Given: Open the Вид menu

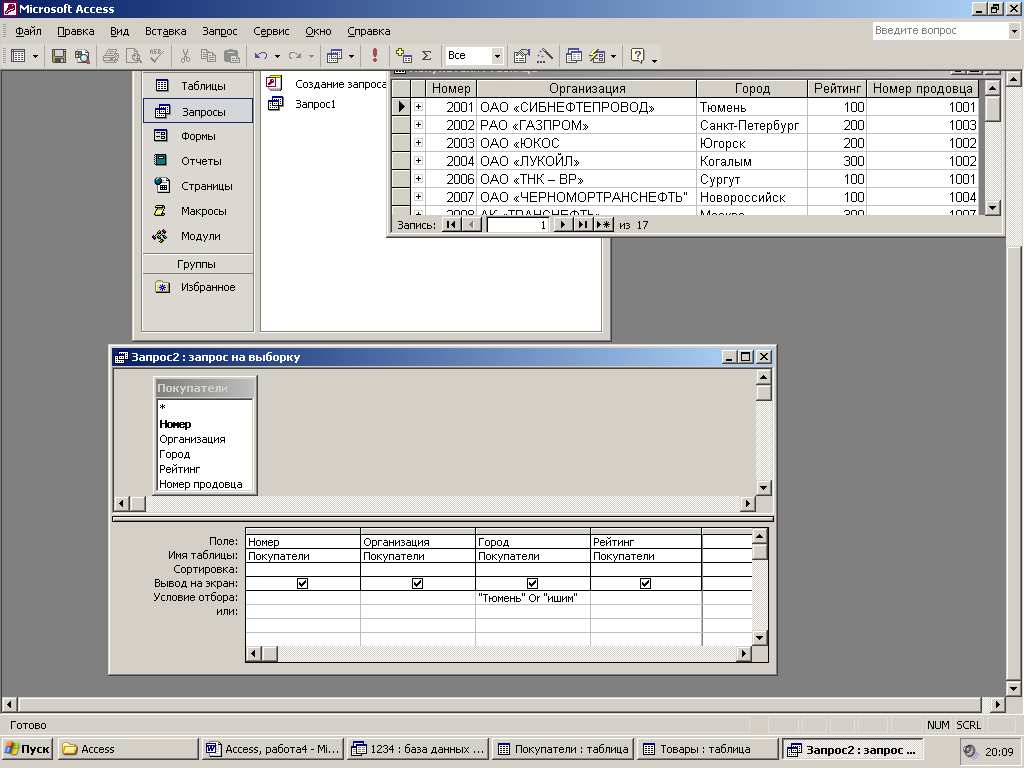Looking at the screenshot, I should click(120, 31).
